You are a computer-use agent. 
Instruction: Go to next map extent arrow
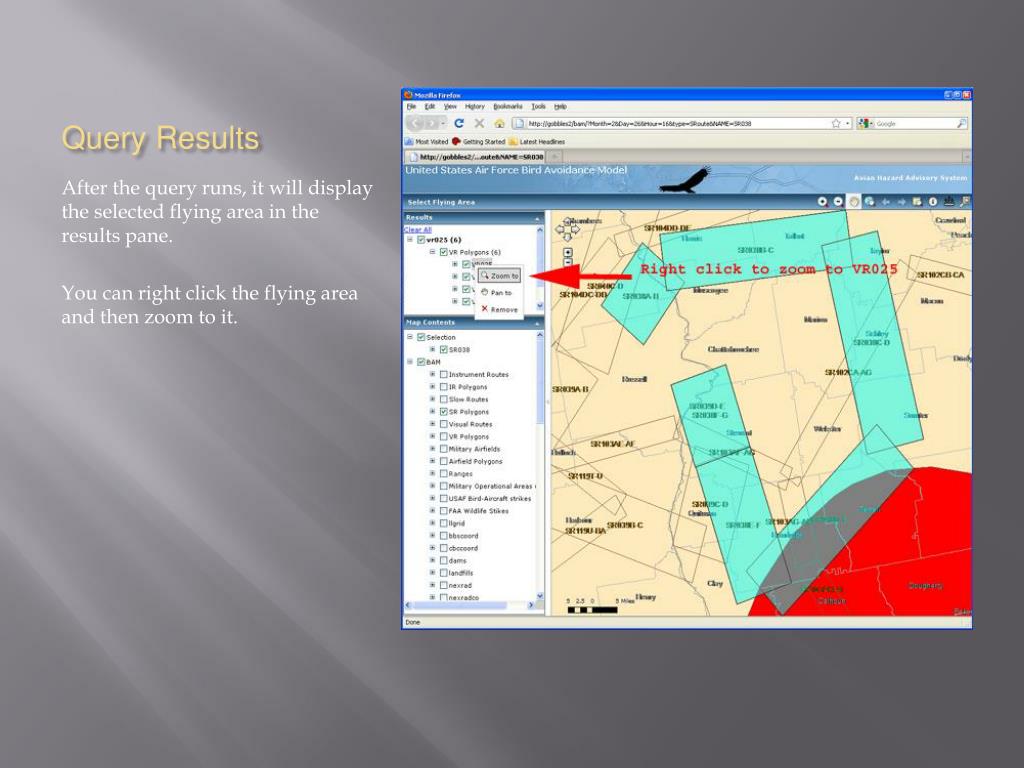901,202
